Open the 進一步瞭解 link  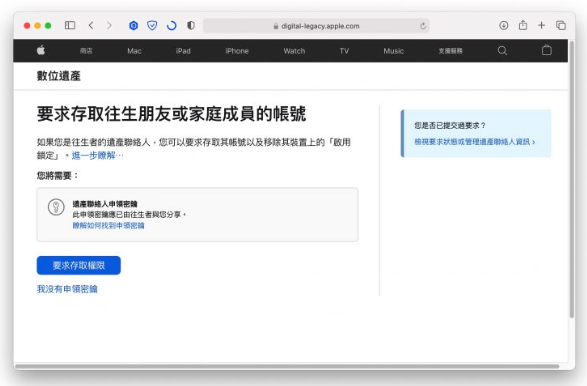click(98, 155)
